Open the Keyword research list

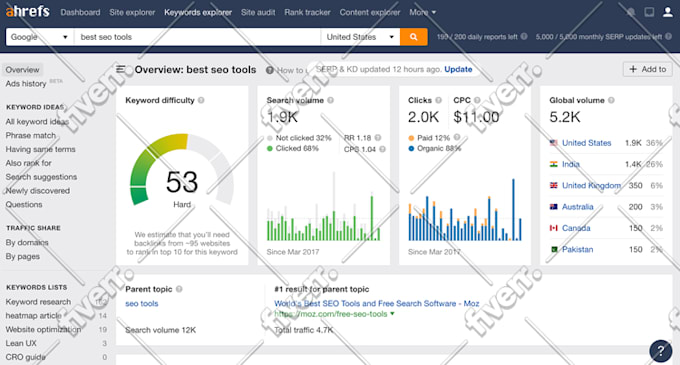click(x=38, y=302)
